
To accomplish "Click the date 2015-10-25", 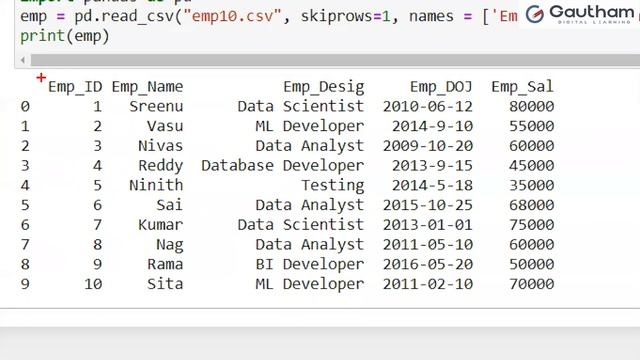I will click(x=428, y=204).
